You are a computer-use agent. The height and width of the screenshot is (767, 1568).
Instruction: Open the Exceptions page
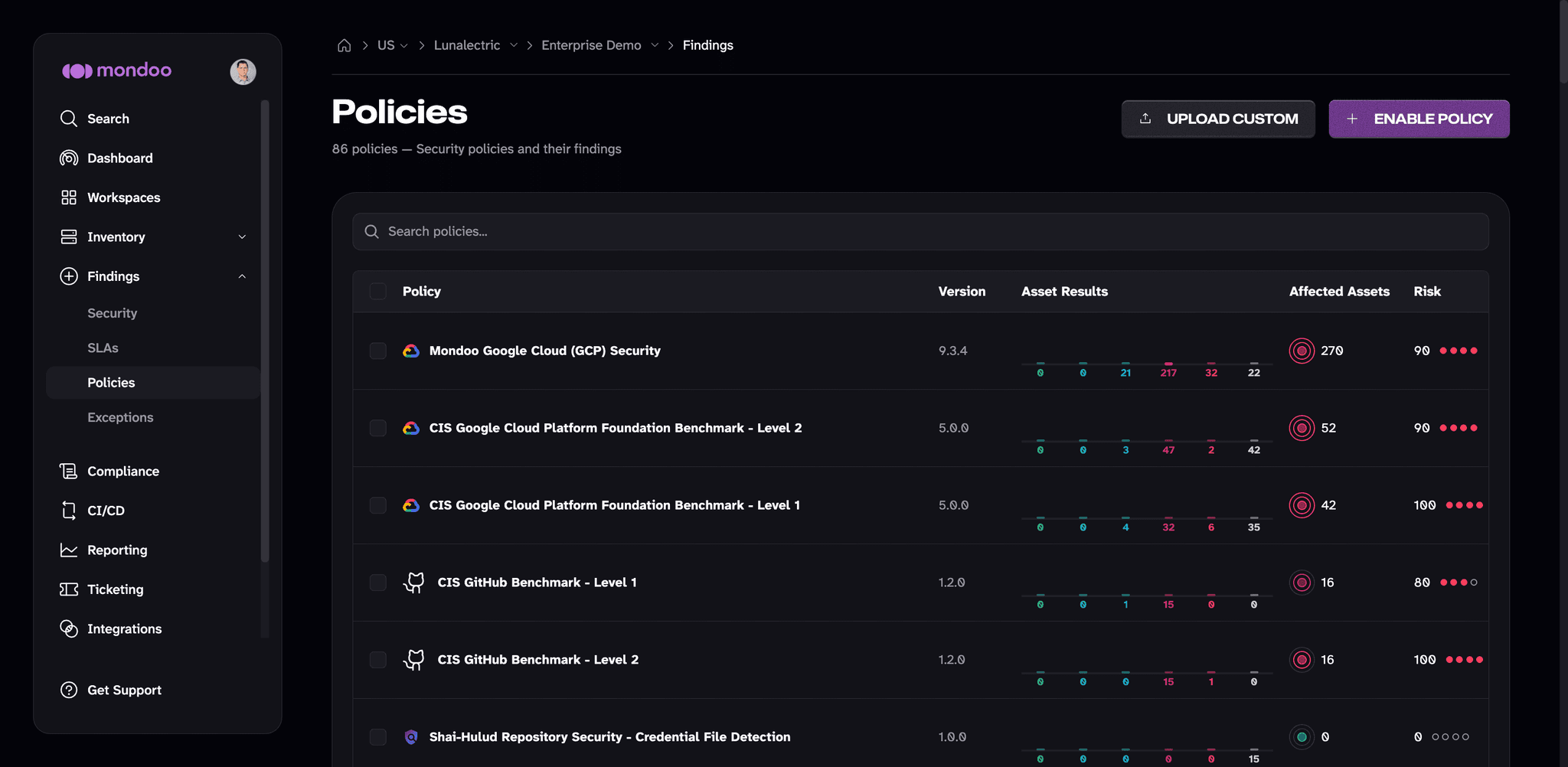coord(120,417)
